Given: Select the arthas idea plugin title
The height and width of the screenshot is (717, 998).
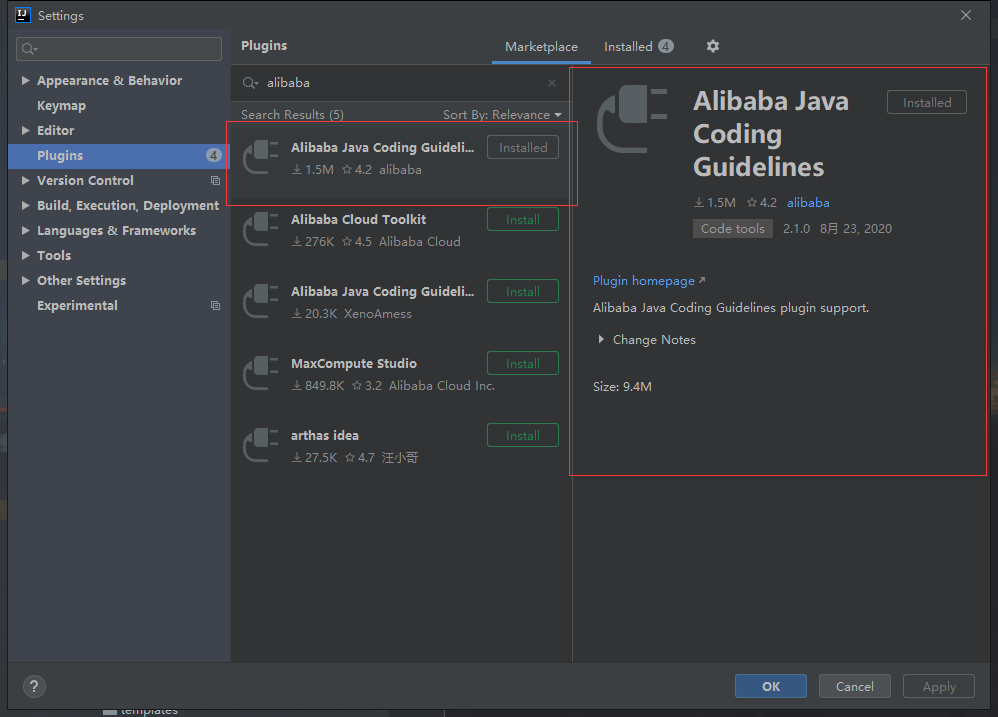Looking at the screenshot, I should (325, 435).
